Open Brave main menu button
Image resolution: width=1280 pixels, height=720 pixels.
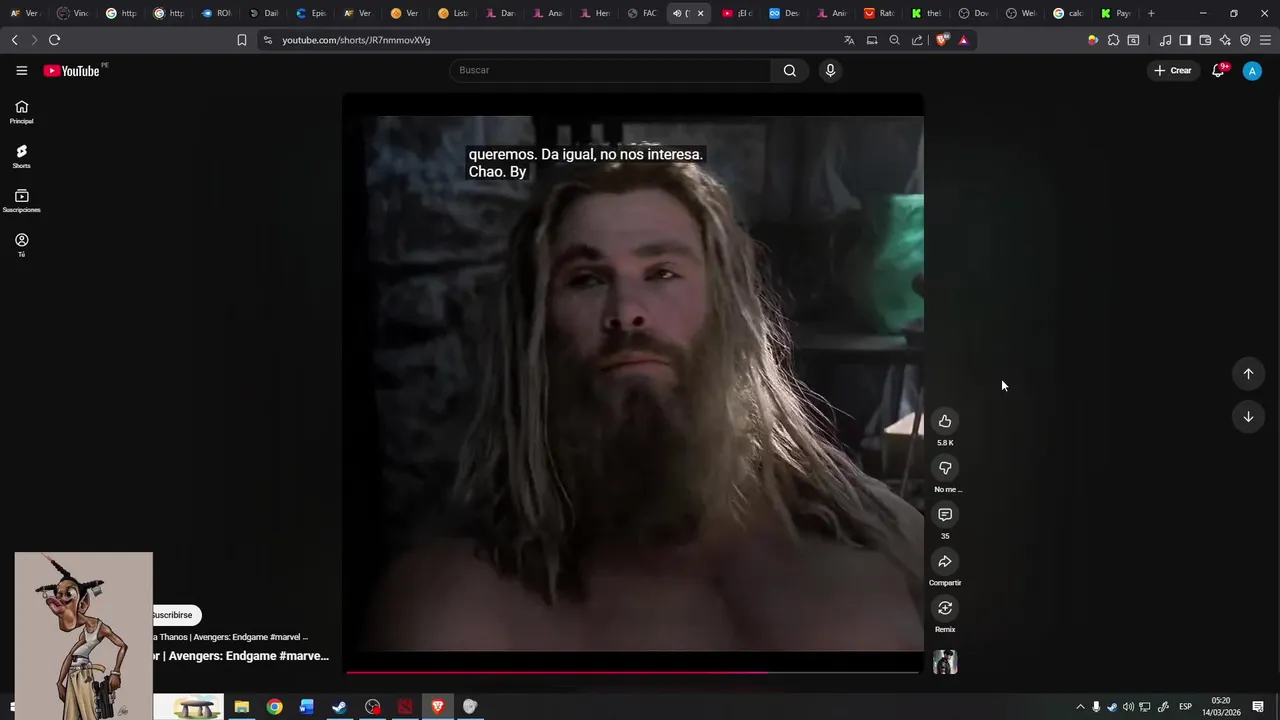click(1266, 40)
